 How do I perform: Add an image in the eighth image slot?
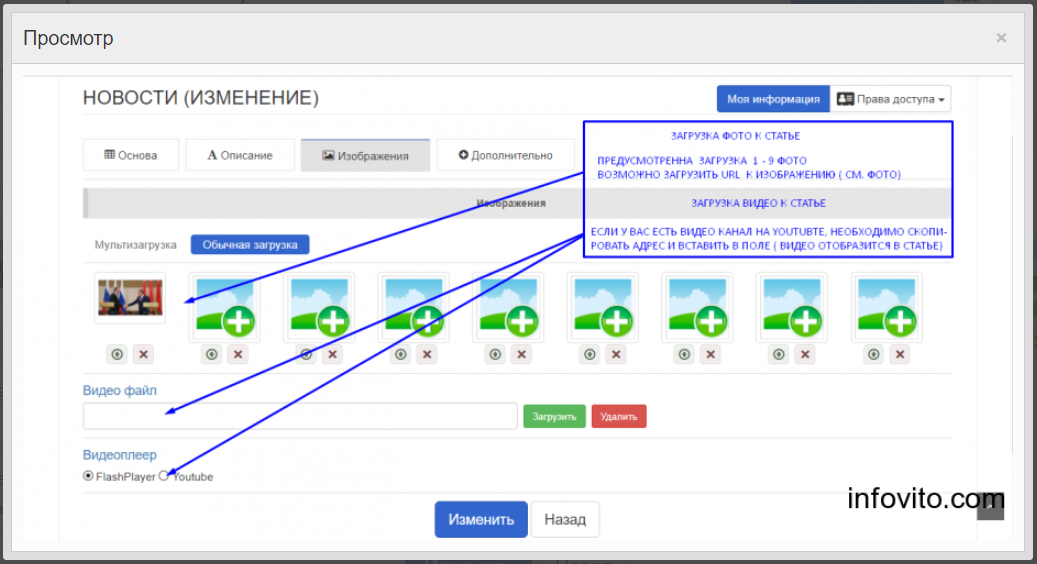pyautogui.click(x=792, y=307)
